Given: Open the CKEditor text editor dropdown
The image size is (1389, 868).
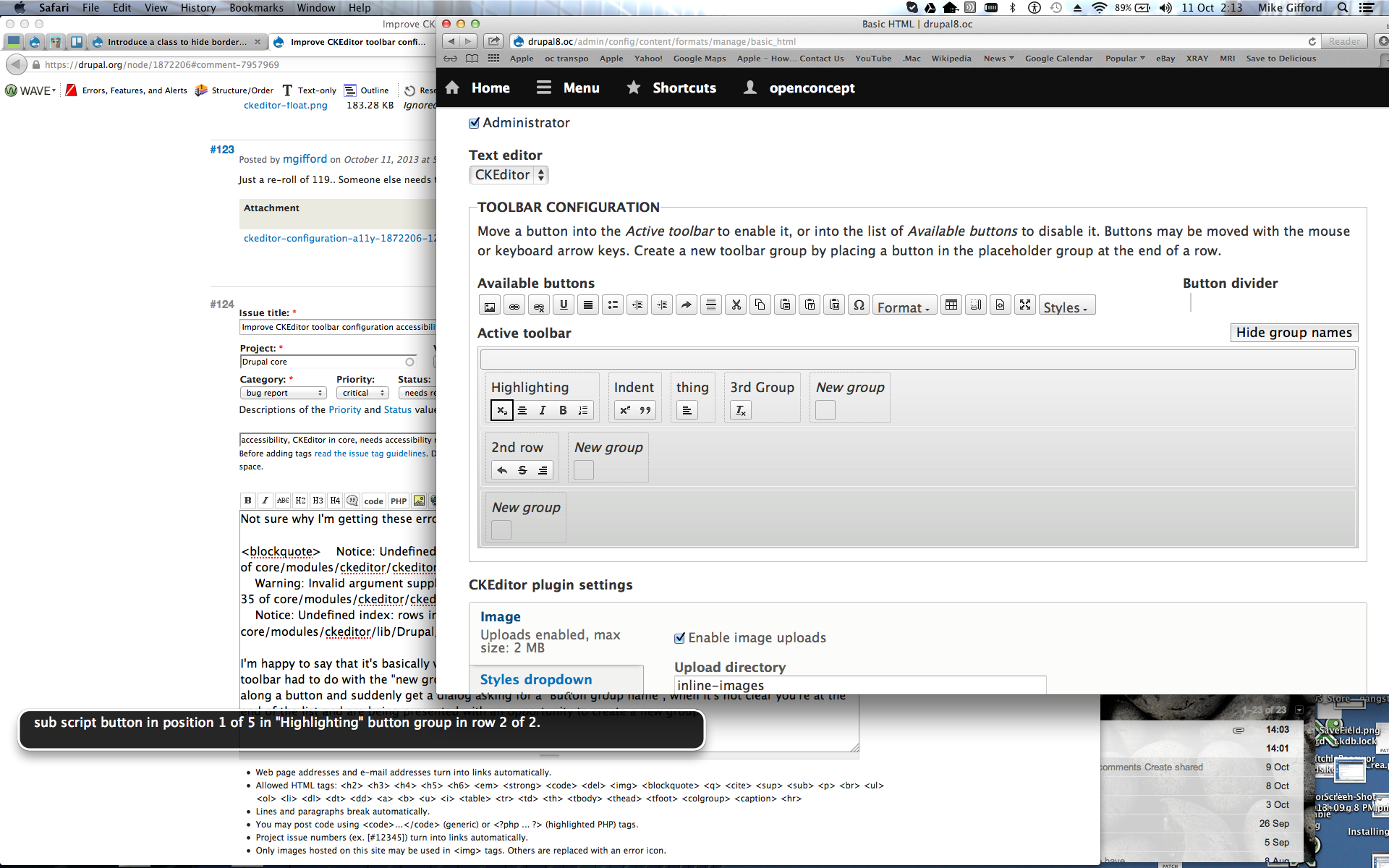Looking at the screenshot, I should click(x=509, y=175).
